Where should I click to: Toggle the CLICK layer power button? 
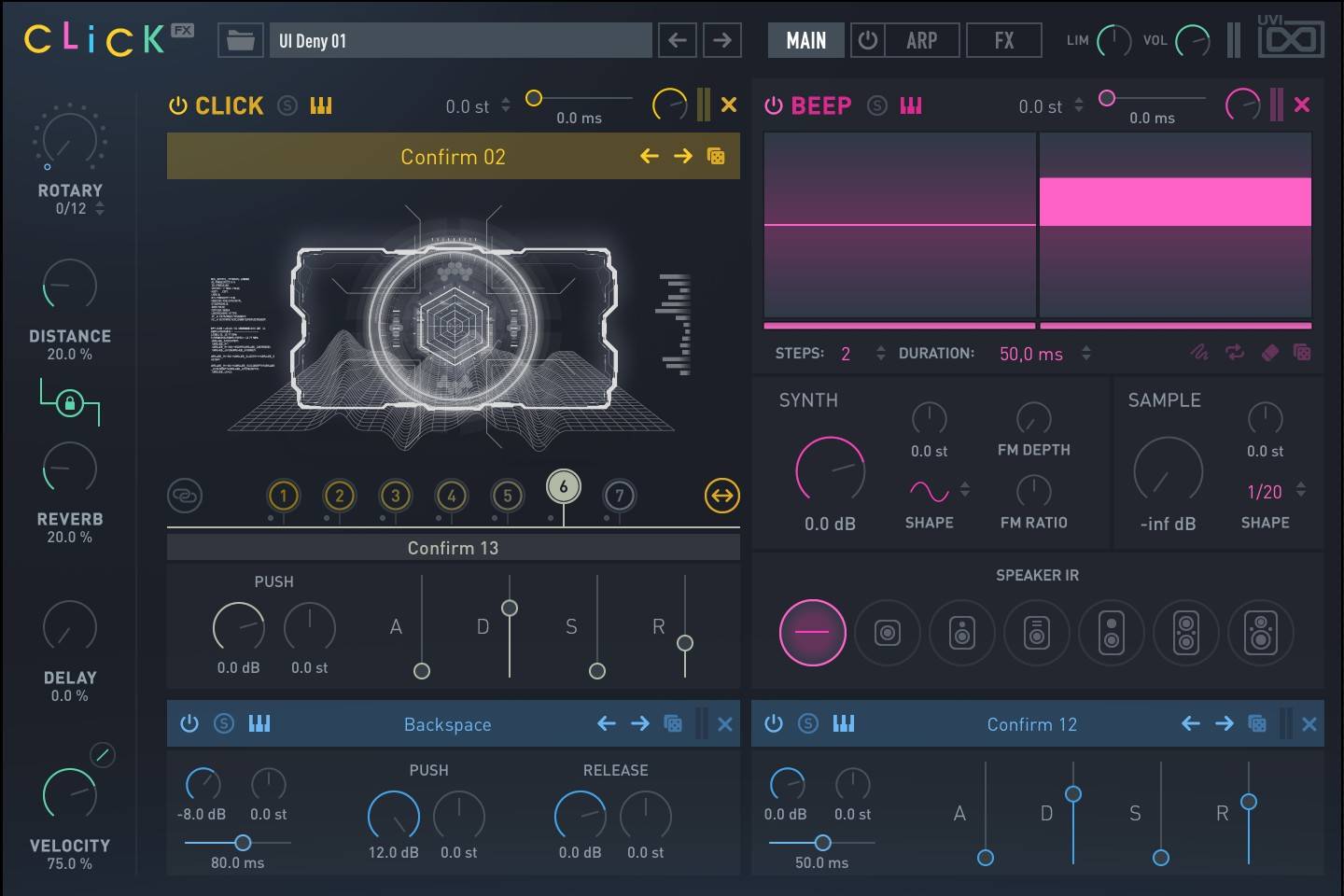click(177, 106)
